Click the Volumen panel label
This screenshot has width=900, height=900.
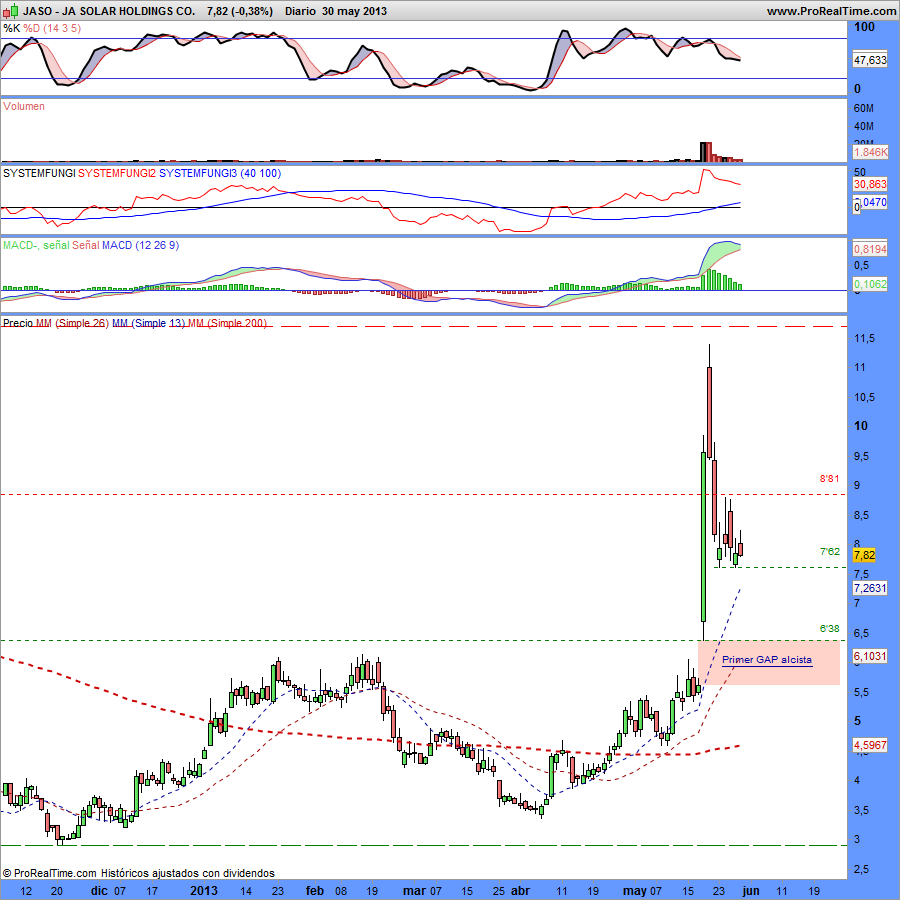click(x=24, y=106)
